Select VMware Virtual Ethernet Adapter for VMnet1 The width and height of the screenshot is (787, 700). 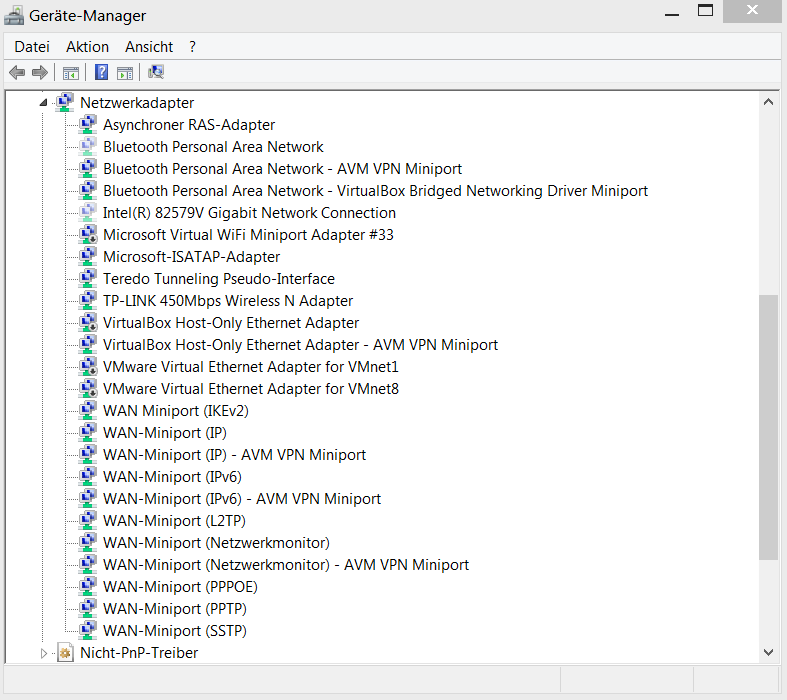[250, 366]
